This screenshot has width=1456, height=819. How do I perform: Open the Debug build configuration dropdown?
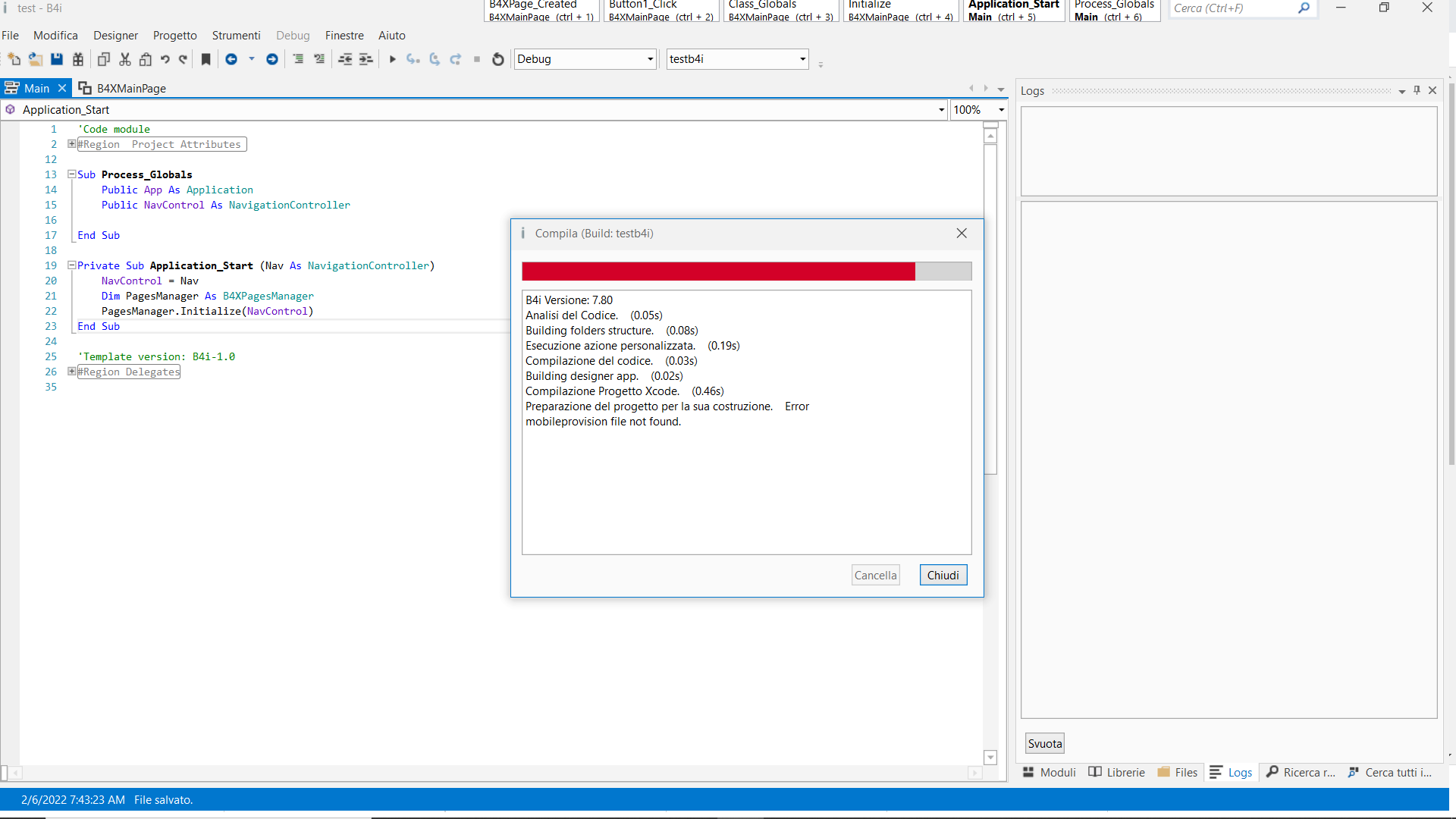pos(650,59)
